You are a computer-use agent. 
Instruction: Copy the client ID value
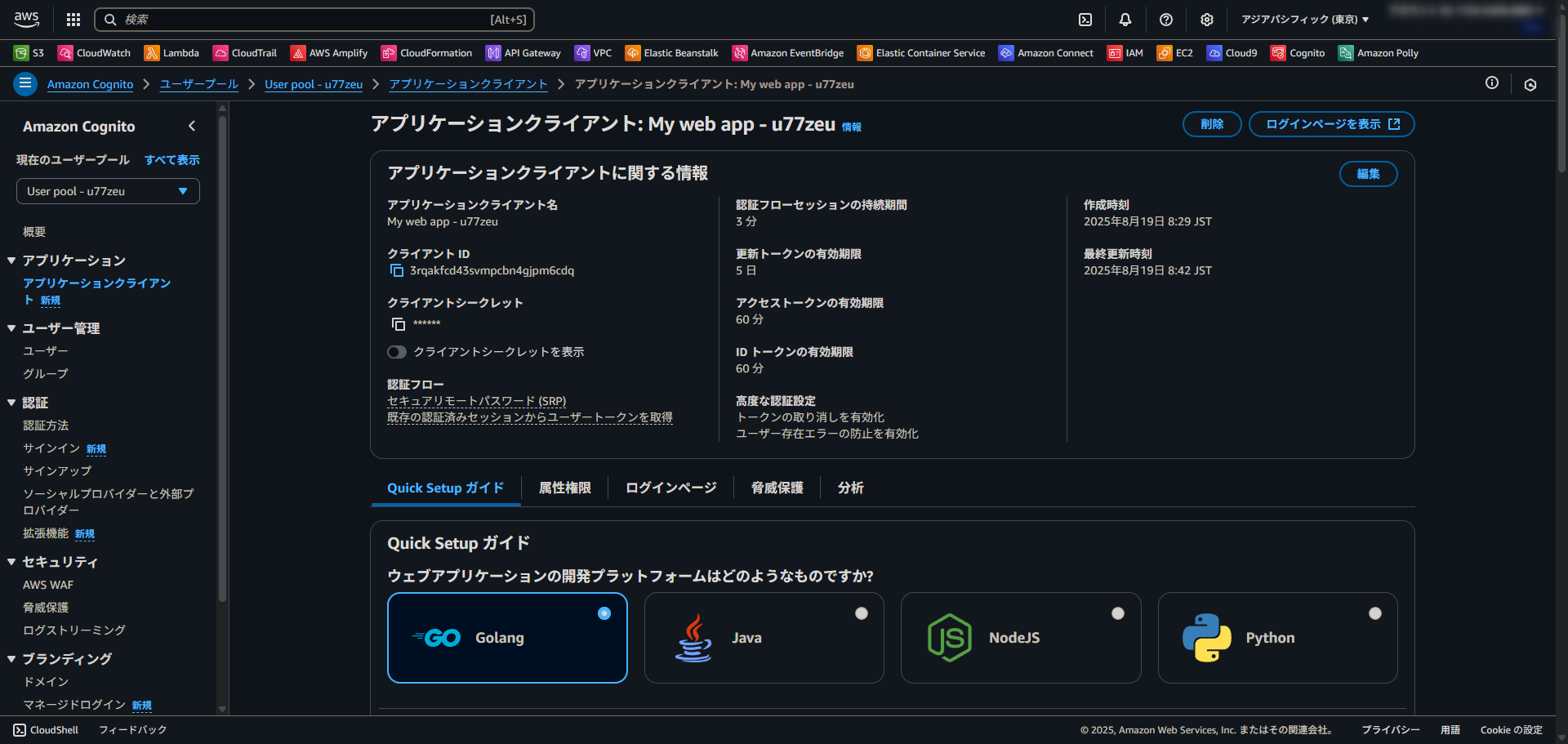coord(397,270)
